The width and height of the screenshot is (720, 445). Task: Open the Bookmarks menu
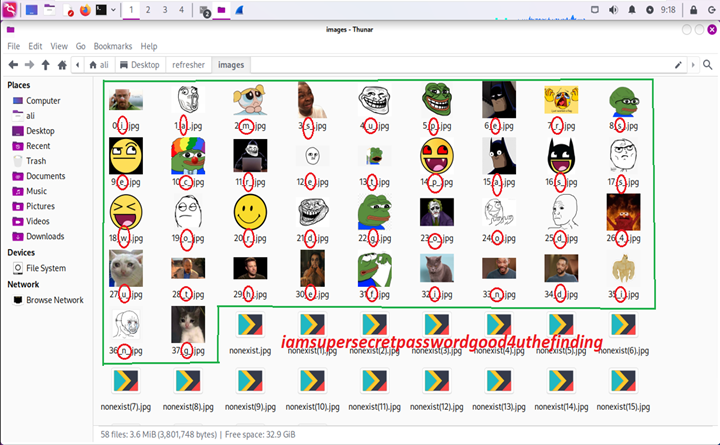point(113,46)
